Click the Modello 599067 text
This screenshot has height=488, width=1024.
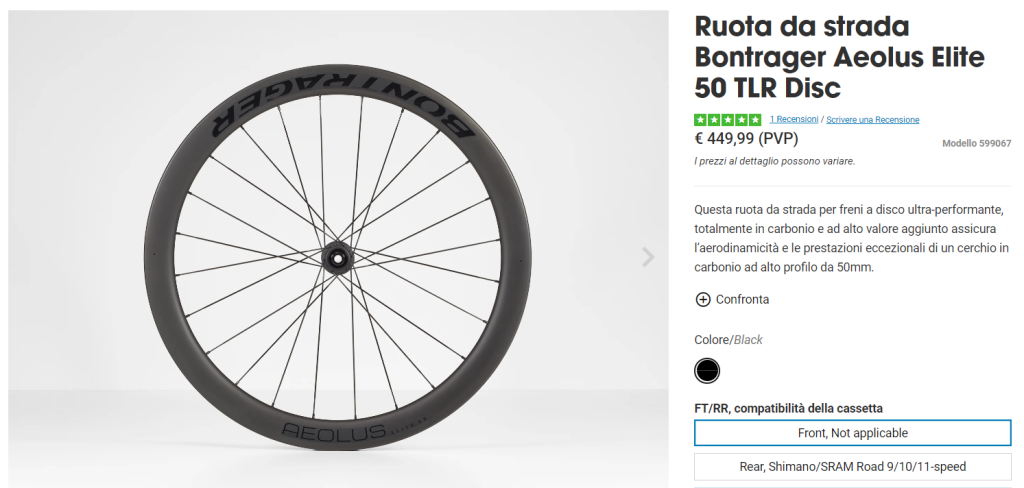(x=976, y=143)
